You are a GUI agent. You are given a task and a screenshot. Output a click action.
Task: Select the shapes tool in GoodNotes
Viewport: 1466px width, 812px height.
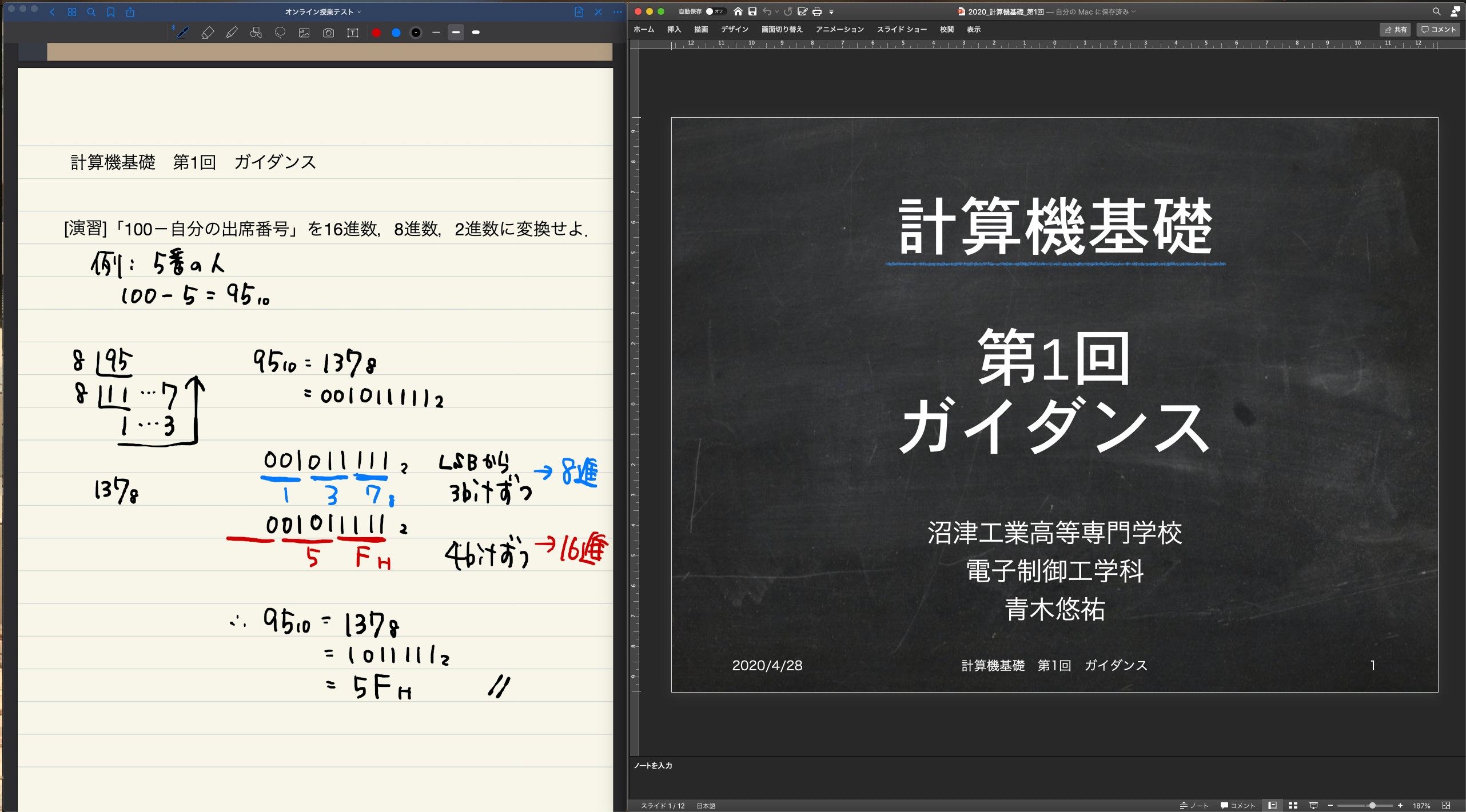click(256, 33)
